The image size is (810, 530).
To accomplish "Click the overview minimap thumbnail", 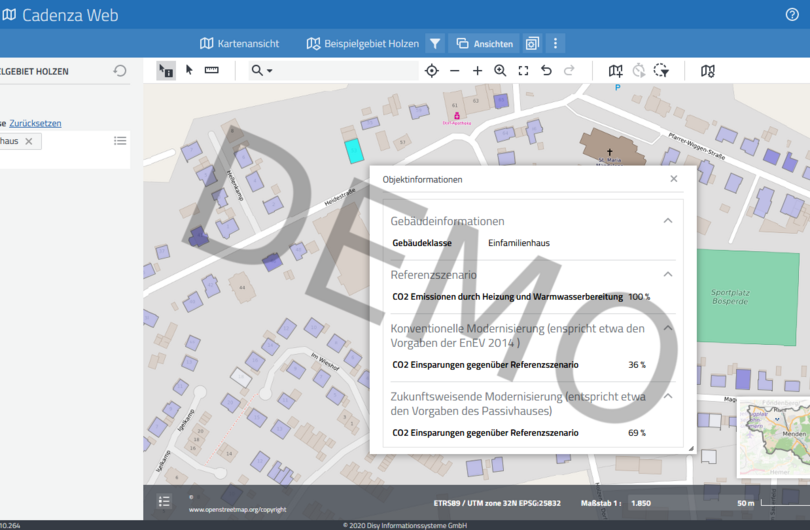I will click(x=773, y=437).
